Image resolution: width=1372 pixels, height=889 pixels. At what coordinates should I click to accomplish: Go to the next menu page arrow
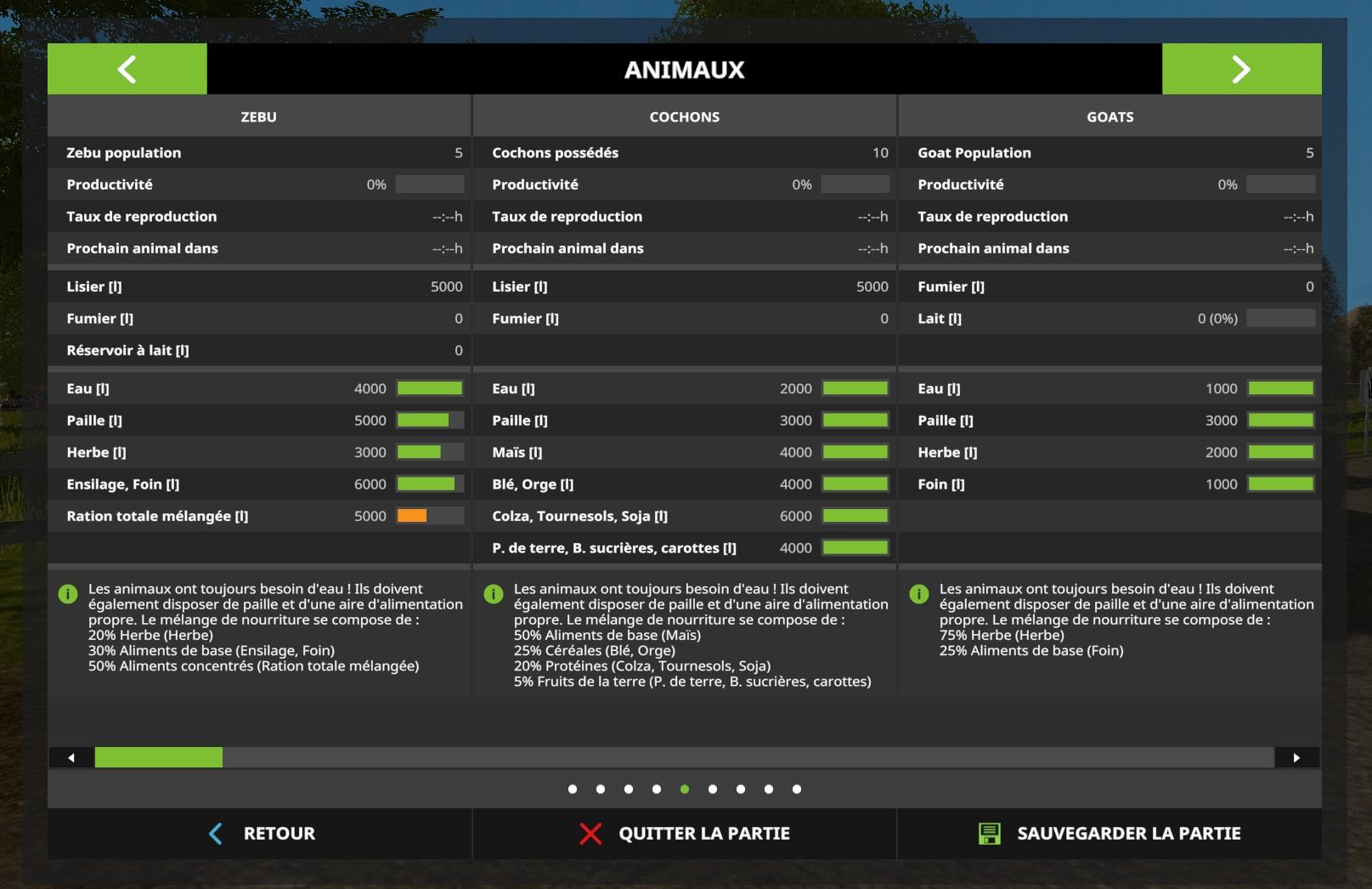click(1241, 69)
